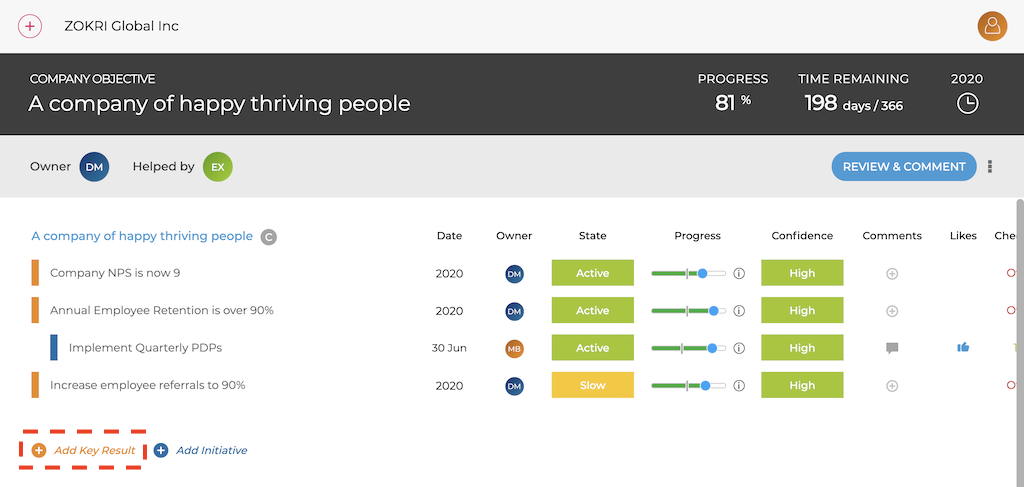The image size is (1024, 487).
Task: Open progress info icon for Annual Employee Retention row
Action: 739,311
